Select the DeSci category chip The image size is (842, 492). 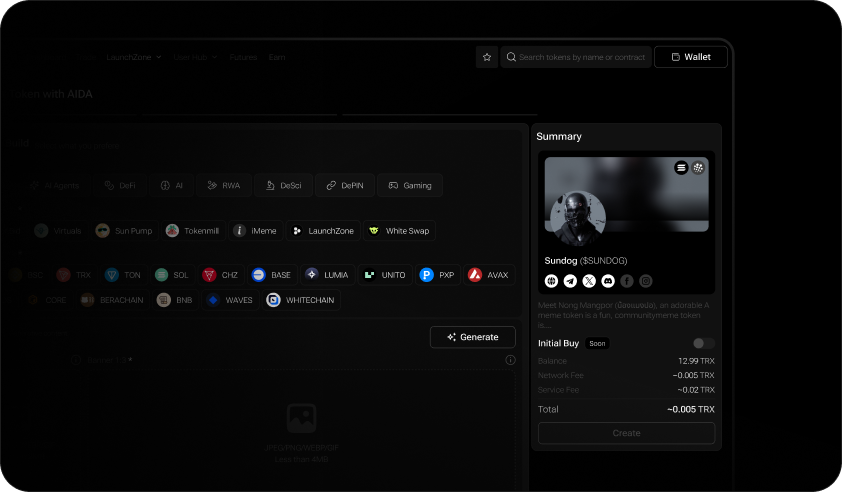pyautogui.click(x=282, y=185)
